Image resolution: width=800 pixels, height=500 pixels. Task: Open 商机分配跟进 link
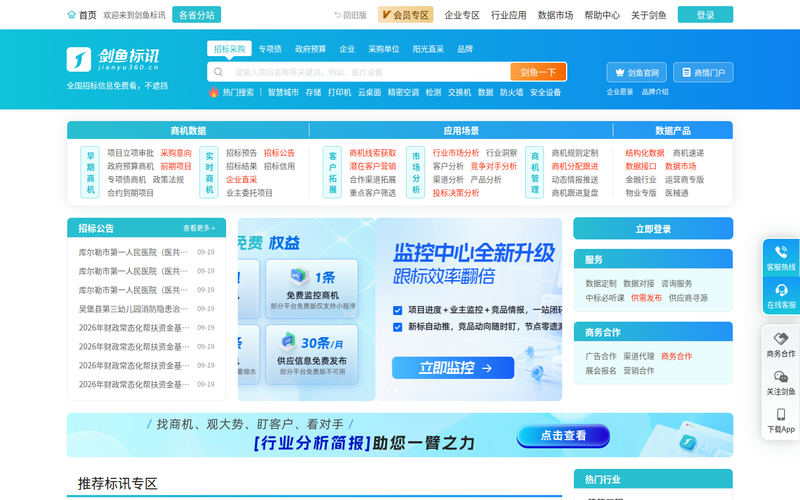click(x=574, y=166)
